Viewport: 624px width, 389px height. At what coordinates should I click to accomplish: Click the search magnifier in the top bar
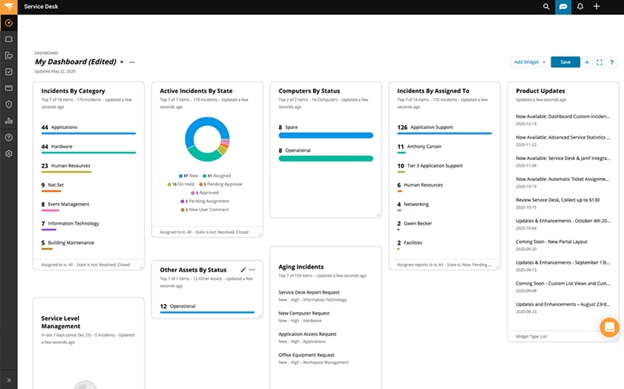[546, 6]
